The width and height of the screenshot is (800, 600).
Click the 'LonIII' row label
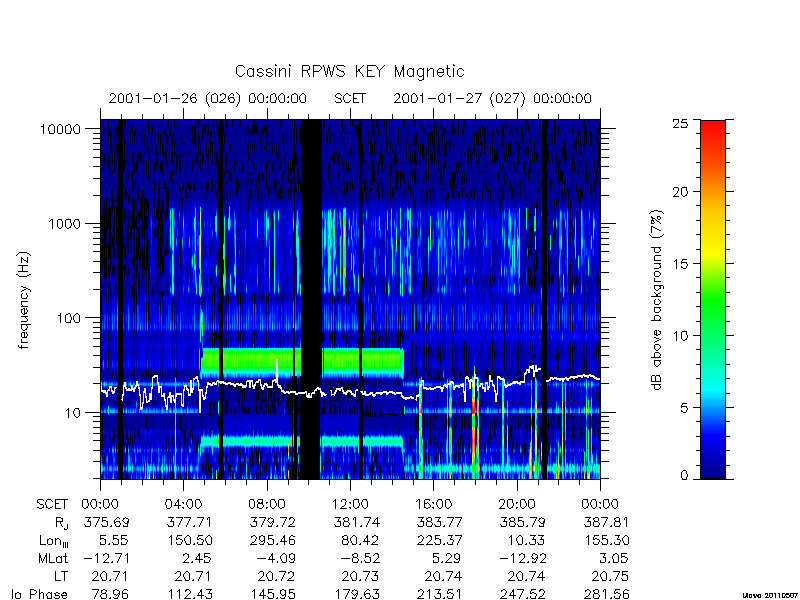pos(54,541)
